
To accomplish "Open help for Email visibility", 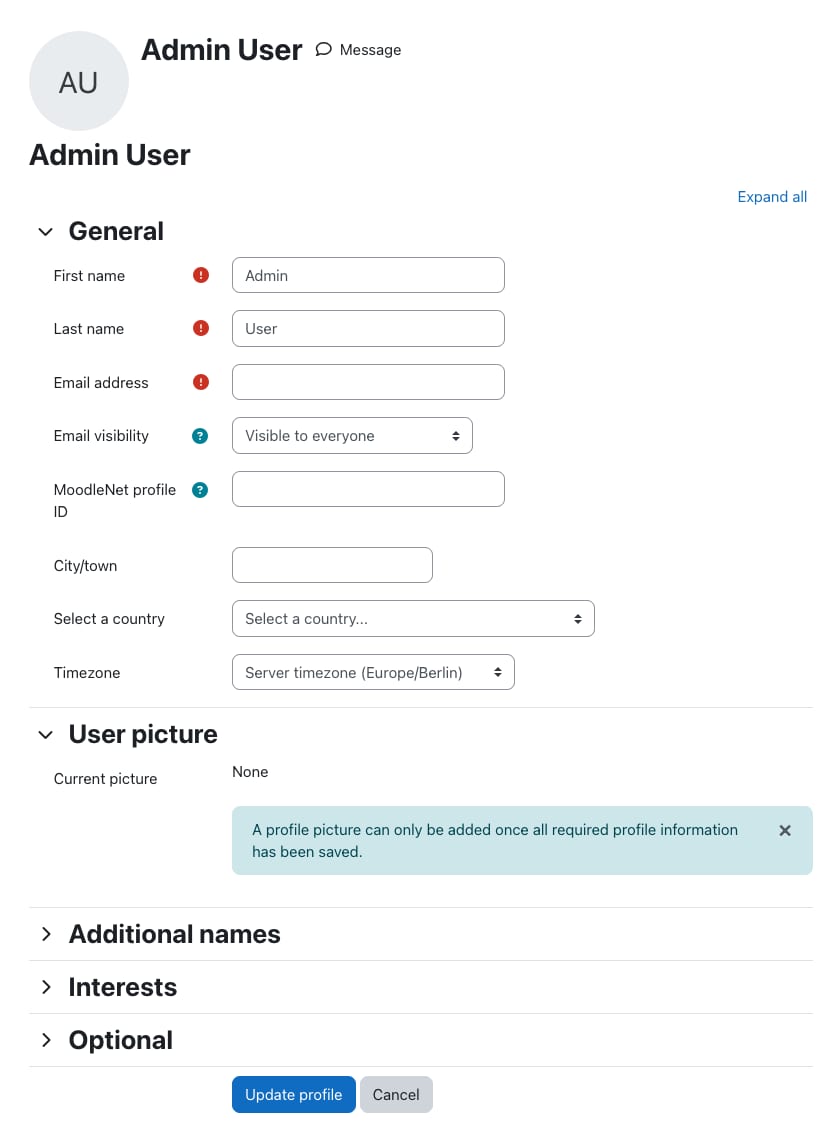I will (x=200, y=435).
